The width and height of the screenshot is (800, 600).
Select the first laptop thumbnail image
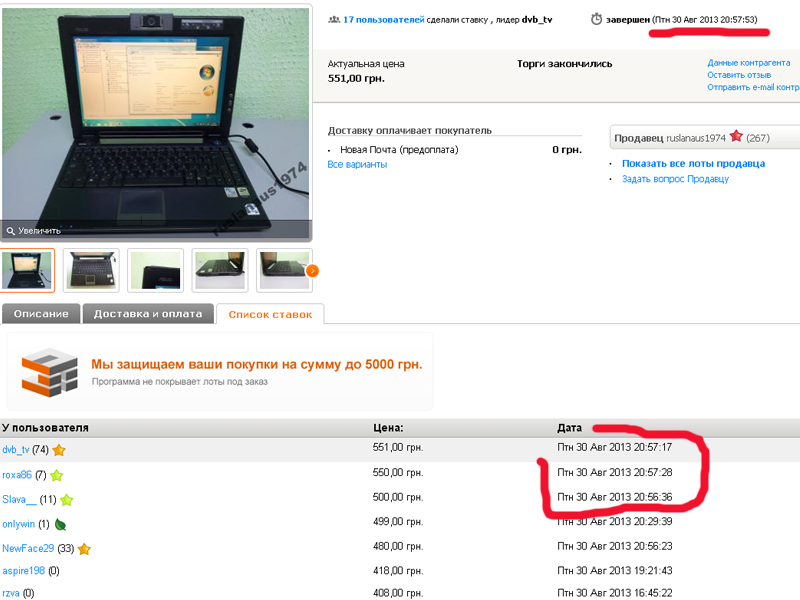(x=27, y=270)
